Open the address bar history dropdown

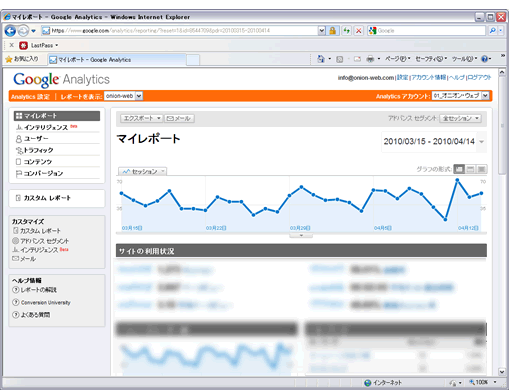coord(322,31)
